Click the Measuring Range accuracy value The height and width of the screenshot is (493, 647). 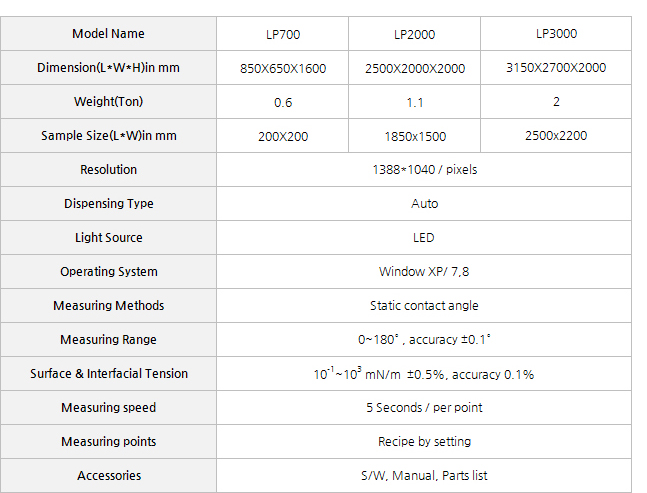click(424, 340)
